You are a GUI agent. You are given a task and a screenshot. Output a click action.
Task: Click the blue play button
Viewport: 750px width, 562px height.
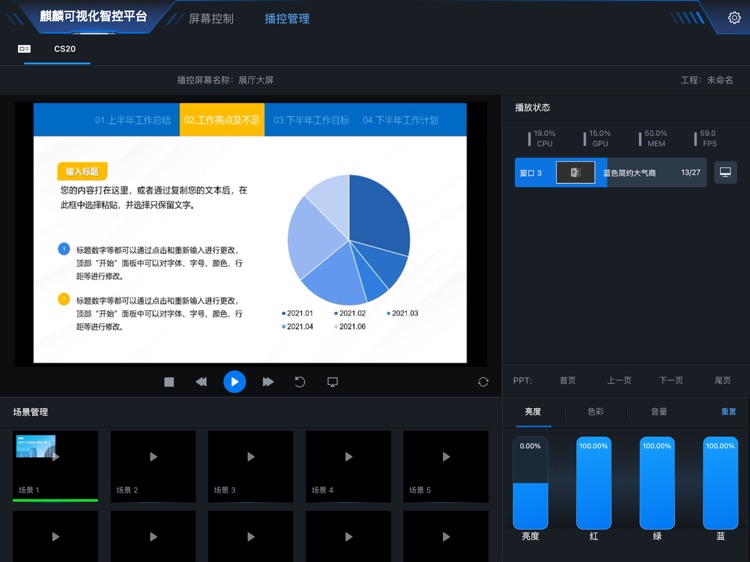pyautogui.click(x=234, y=382)
